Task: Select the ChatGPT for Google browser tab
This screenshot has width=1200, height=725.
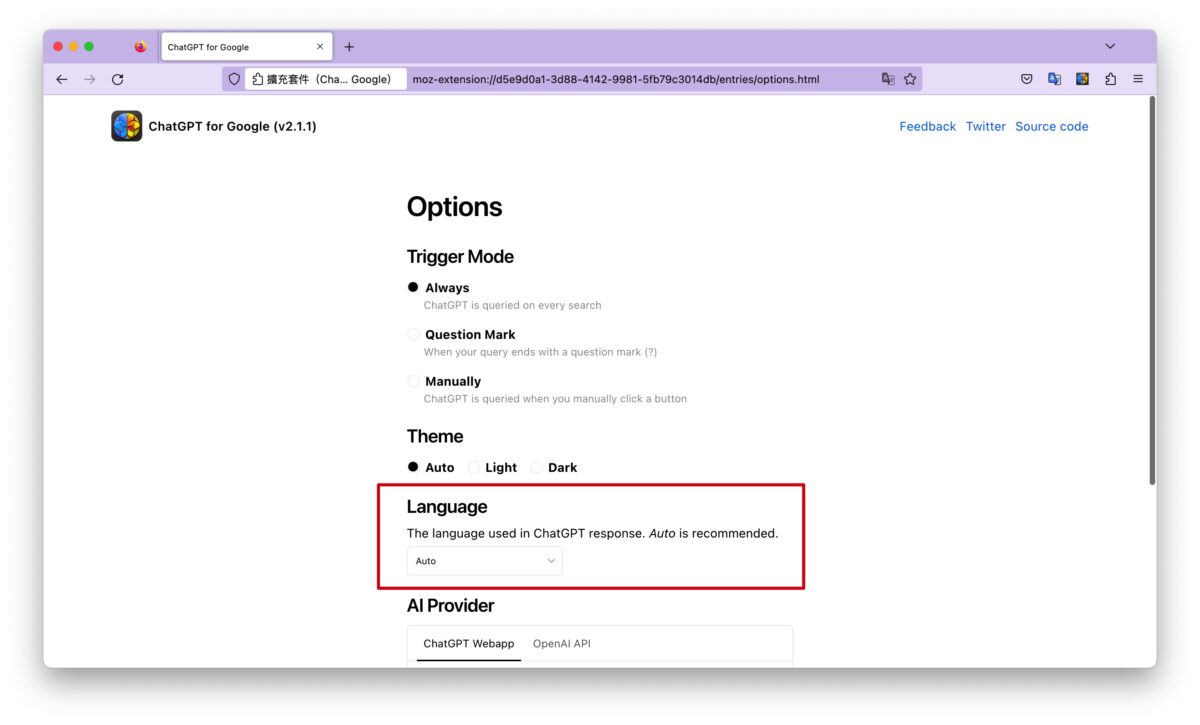Action: 245,46
